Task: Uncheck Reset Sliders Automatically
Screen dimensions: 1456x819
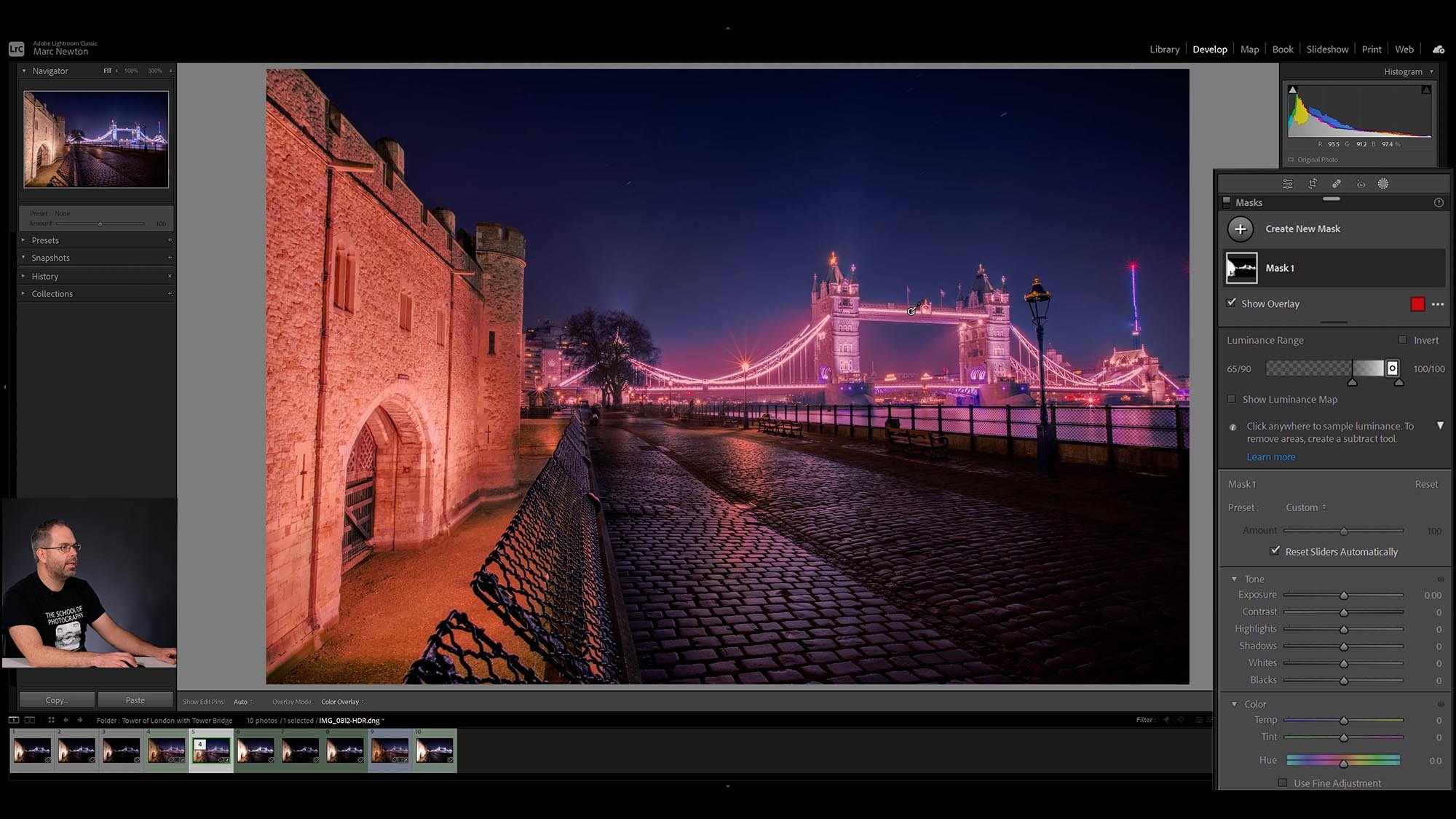Action: (x=1275, y=551)
